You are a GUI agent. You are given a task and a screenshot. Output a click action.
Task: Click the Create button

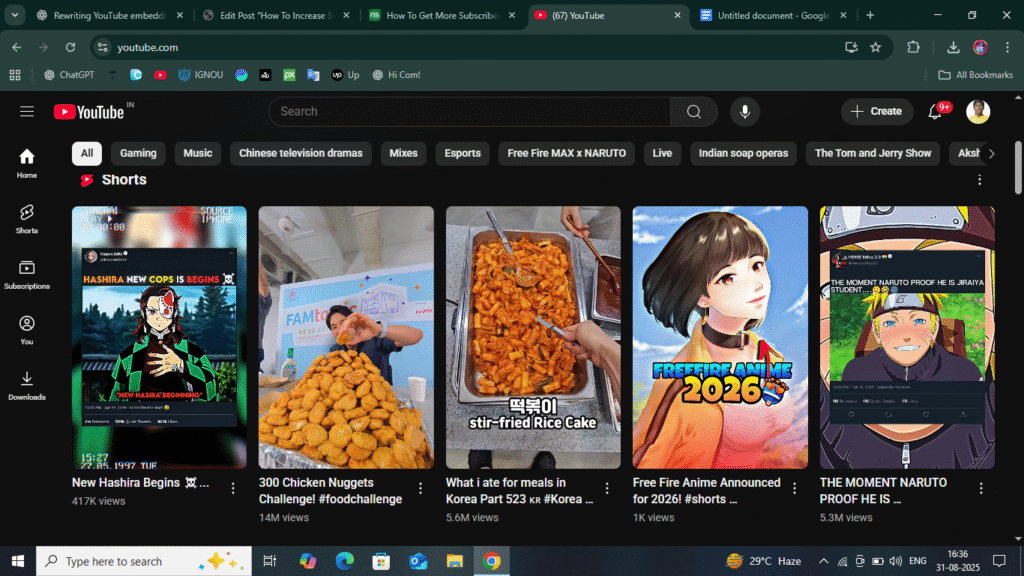pos(876,112)
